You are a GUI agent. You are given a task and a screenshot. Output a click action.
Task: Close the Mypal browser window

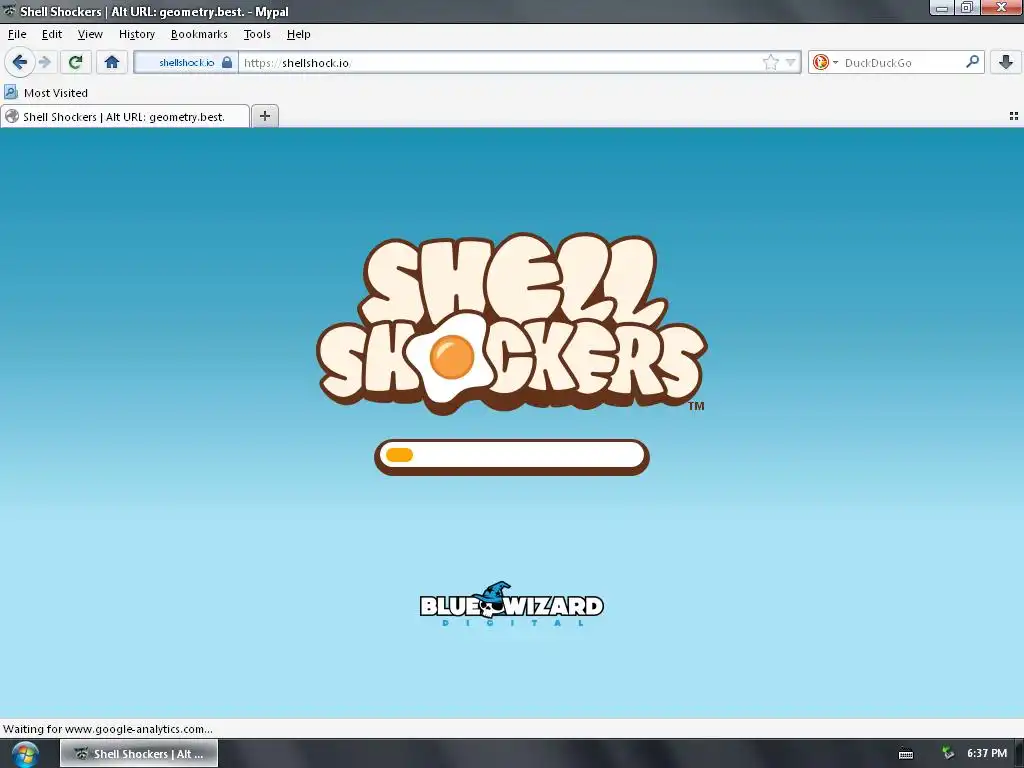1000,8
